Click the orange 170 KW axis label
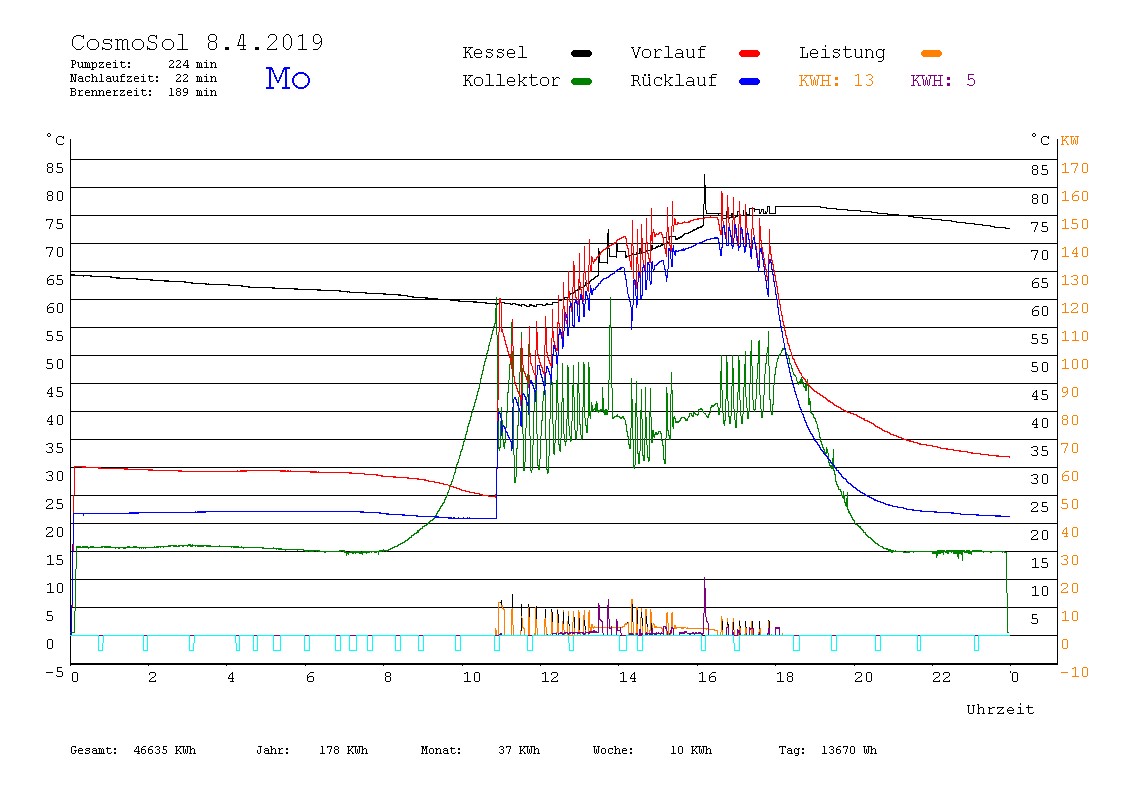This screenshot has width=1148, height=812. [1075, 168]
